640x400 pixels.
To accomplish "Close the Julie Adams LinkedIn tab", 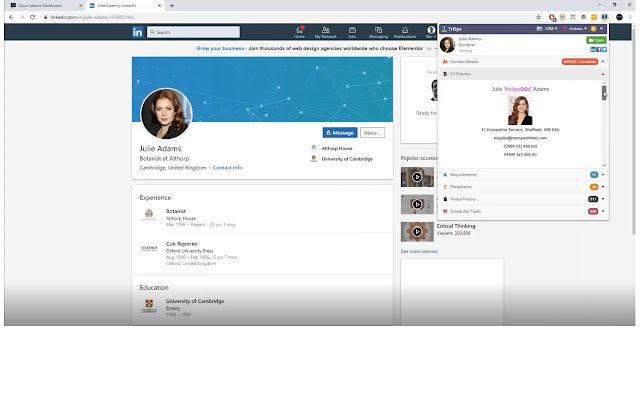I will point(159,6).
